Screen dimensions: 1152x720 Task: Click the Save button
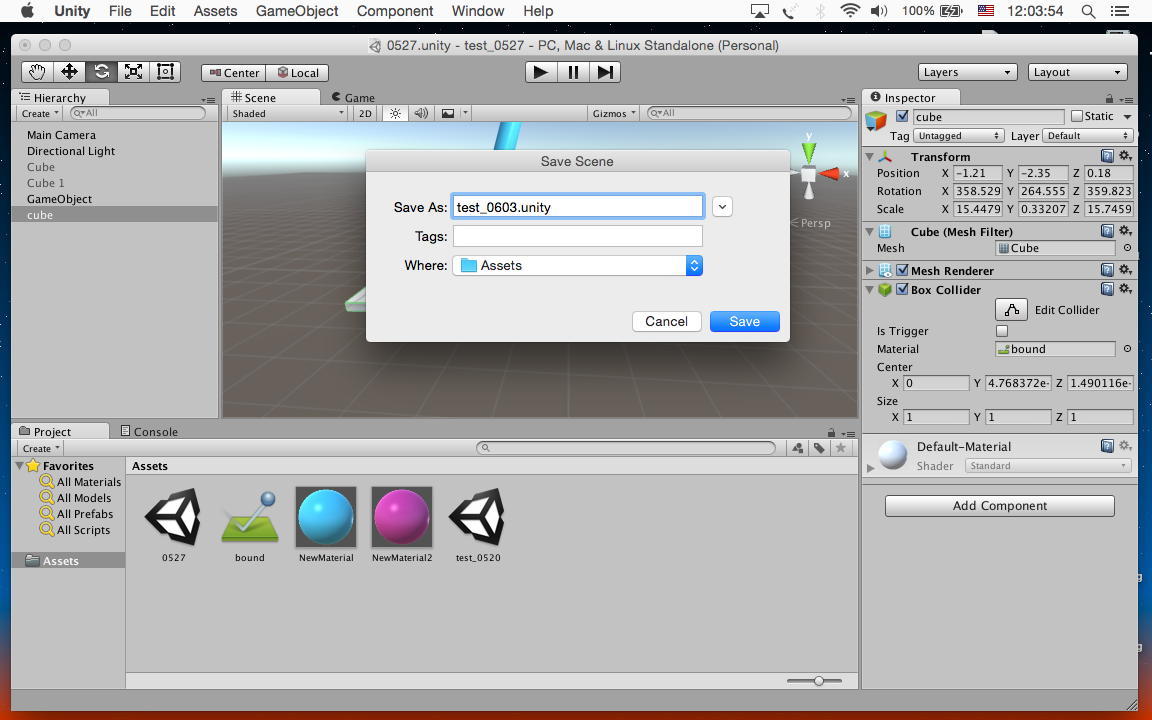click(x=744, y=321)
